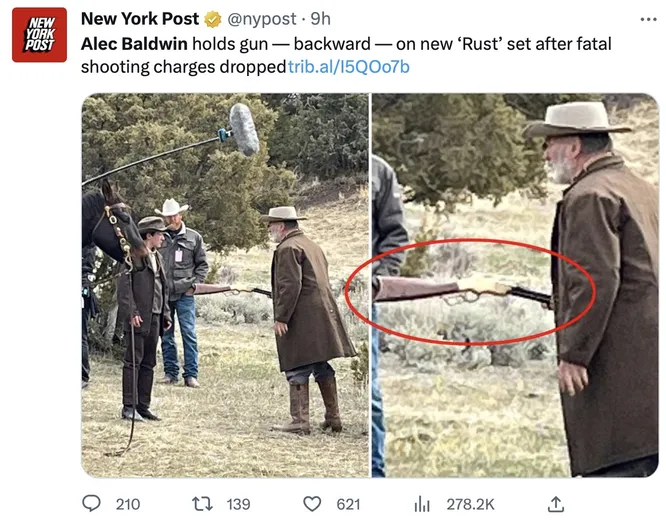Open the left wide-shot photo
Screen dimensions: 666x525
[x=226, y=285]
